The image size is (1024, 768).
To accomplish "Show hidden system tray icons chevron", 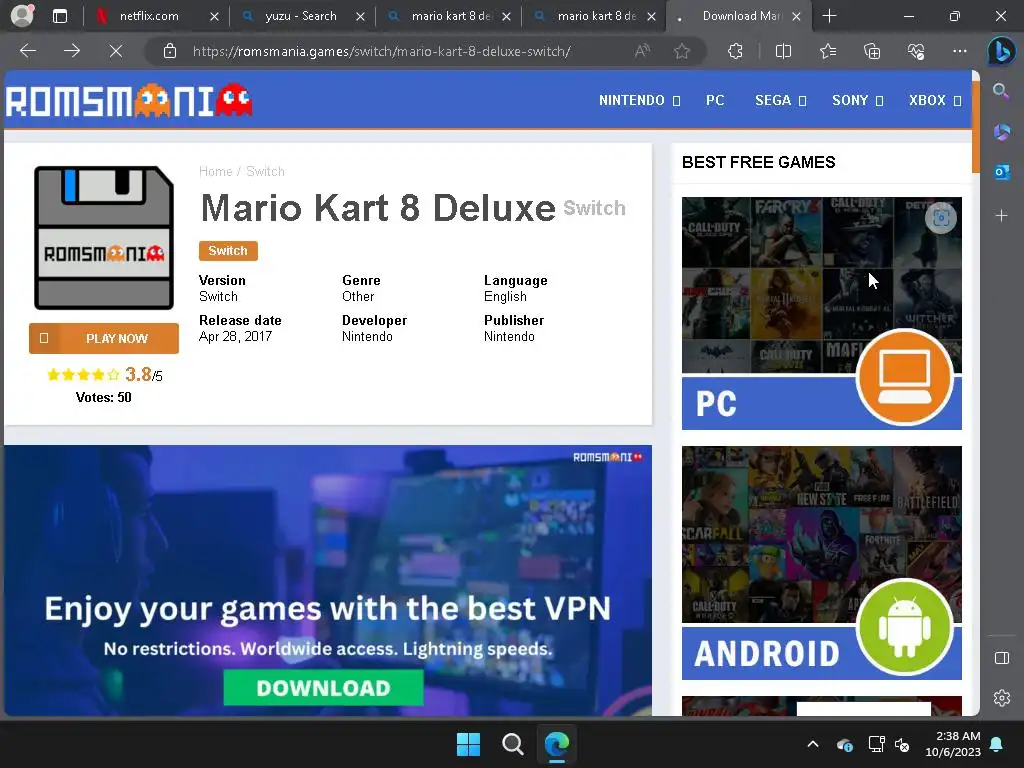I will 813,744.
